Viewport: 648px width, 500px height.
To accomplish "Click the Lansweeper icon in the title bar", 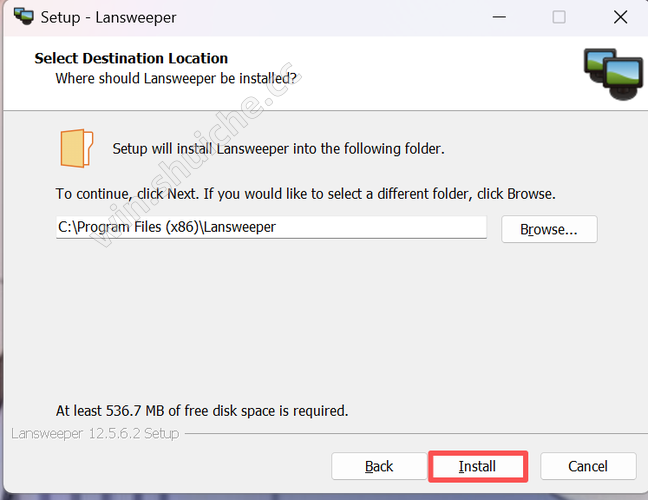I will [x=23, y=17].
